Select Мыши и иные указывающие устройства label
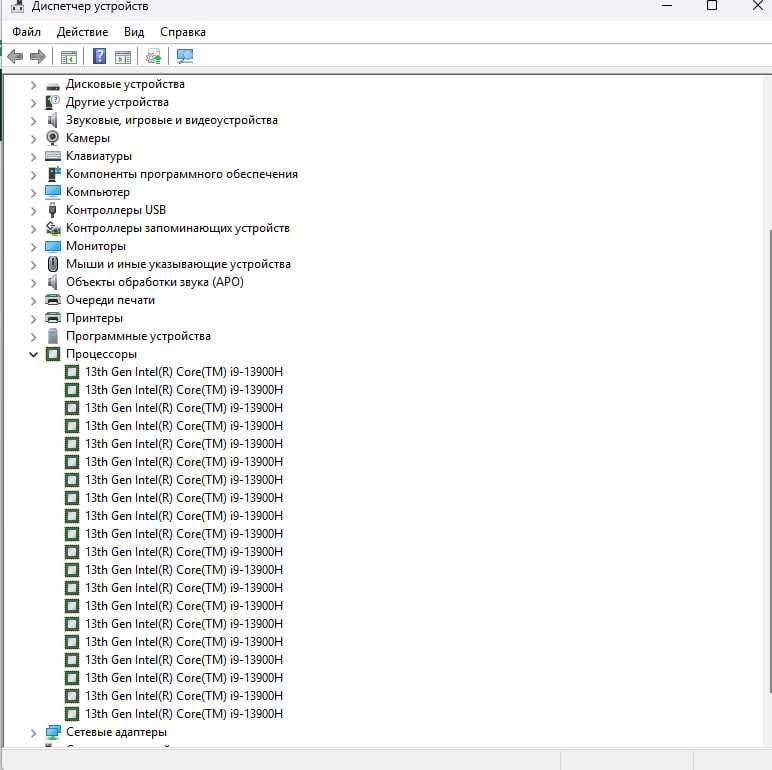 pyautogui.click(x=178, y=264)
